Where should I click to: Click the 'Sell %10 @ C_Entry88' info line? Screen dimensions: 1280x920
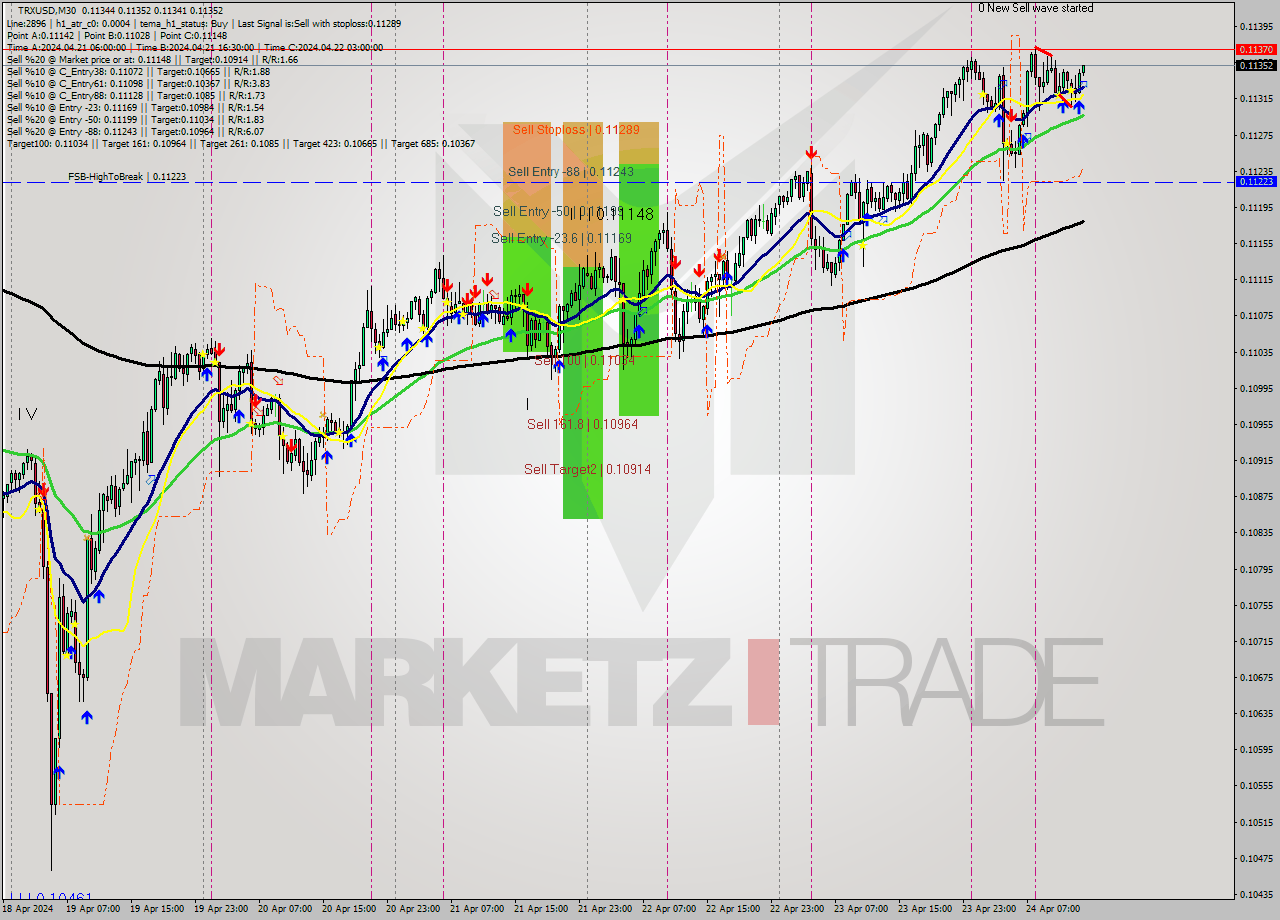pos(136,95)
